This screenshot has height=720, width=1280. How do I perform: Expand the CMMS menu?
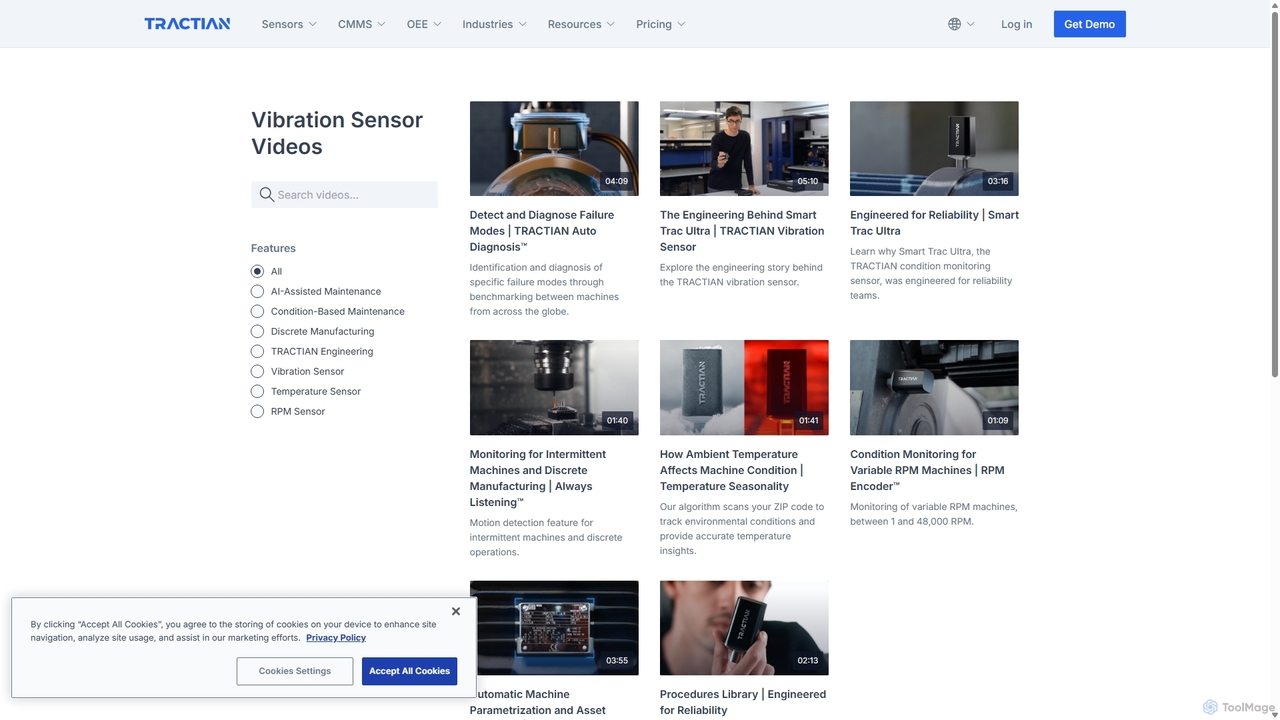tap(361, 24)
